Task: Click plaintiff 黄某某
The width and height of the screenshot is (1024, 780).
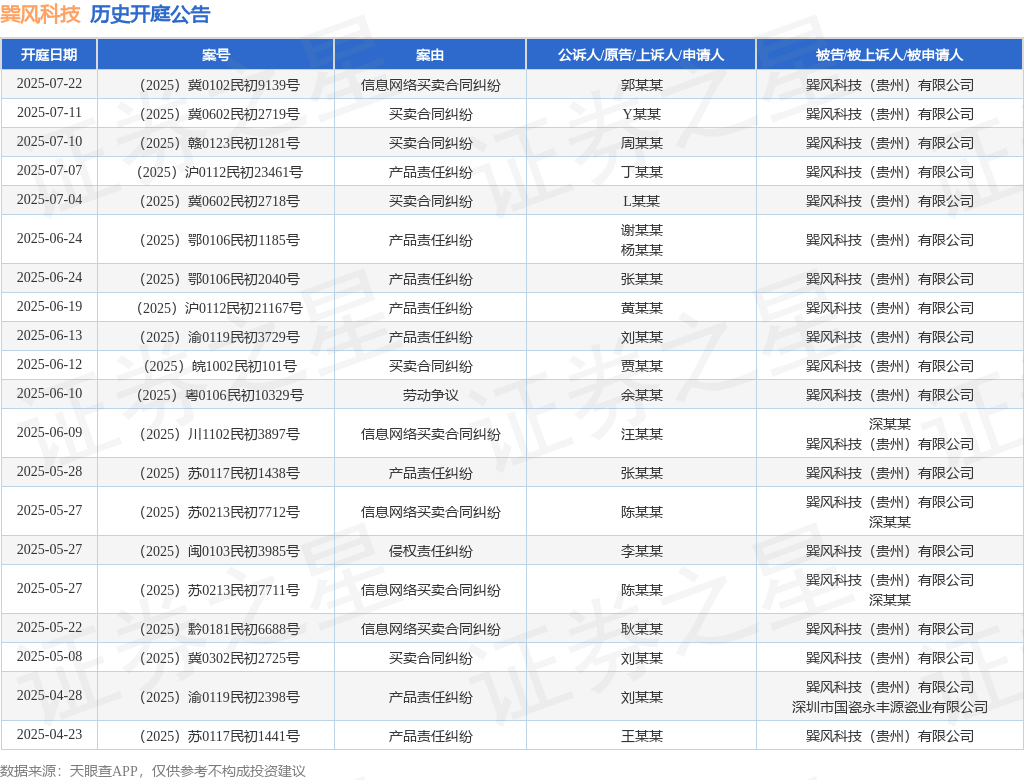Action: (641, 308)
